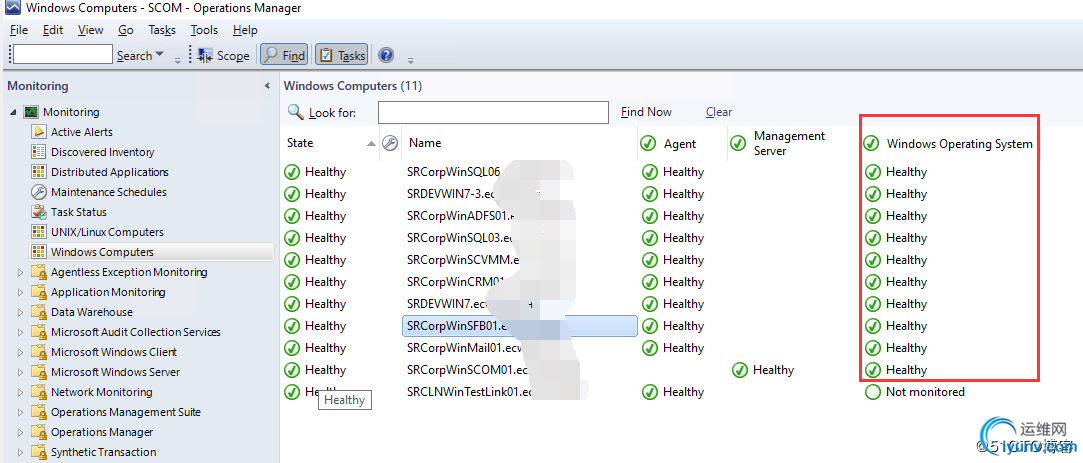
Task: Click Operations Manager folder icon
Action: (x=39, y=432)
